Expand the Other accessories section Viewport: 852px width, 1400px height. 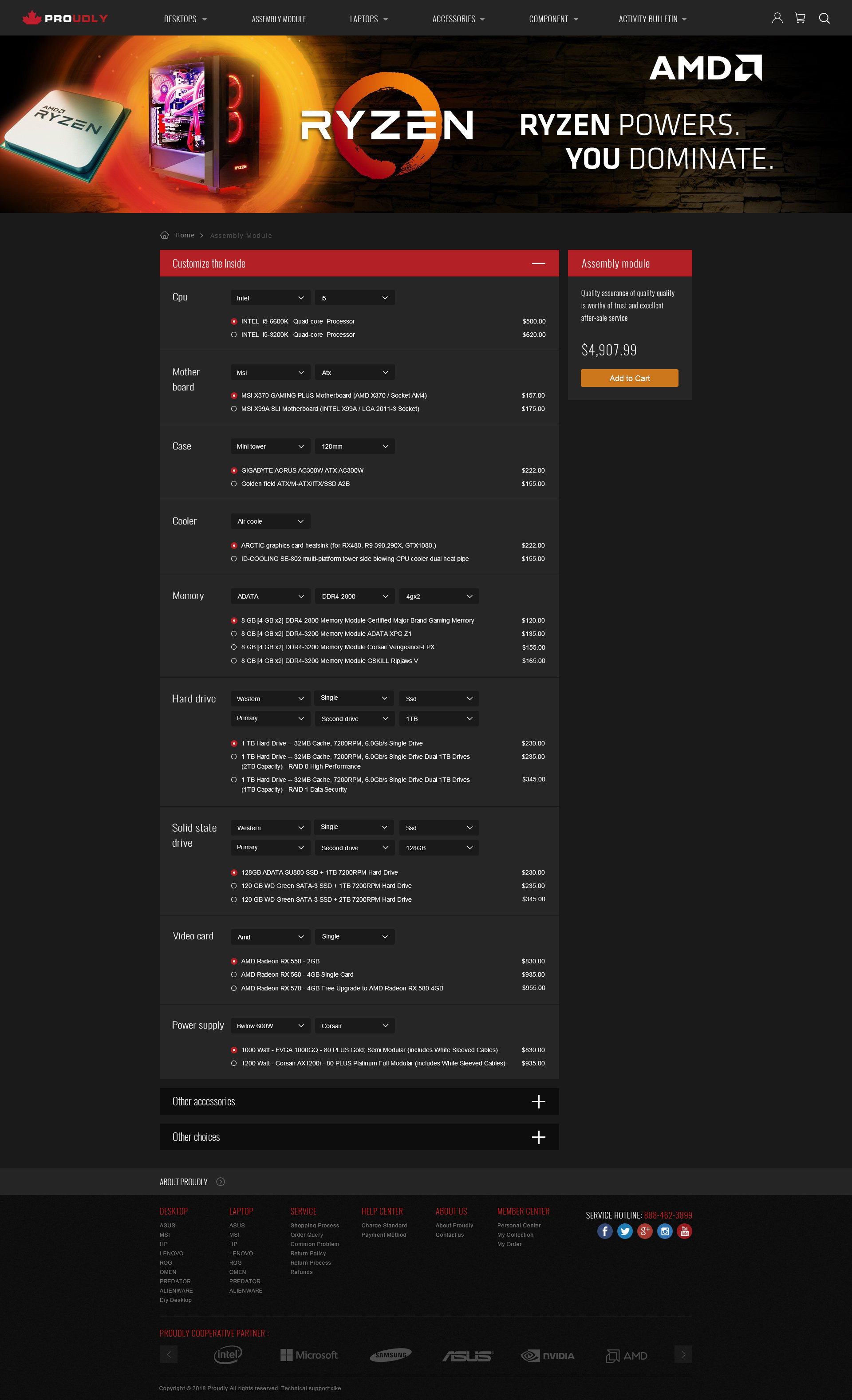pyautogui.click(x=538, y=1102)
